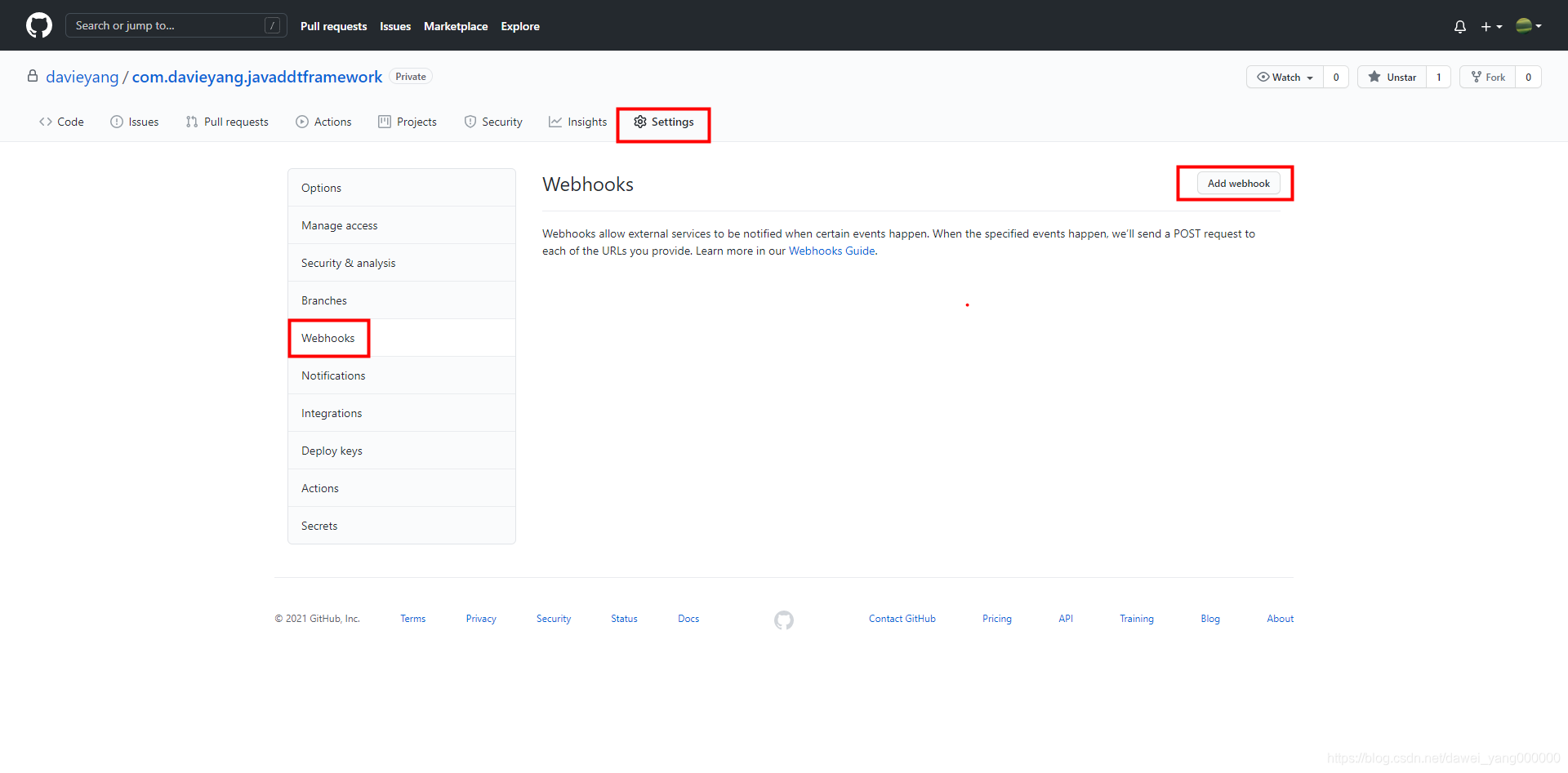Click the Unstar star icon
1568x773 pixels.
click(1374, 77)
